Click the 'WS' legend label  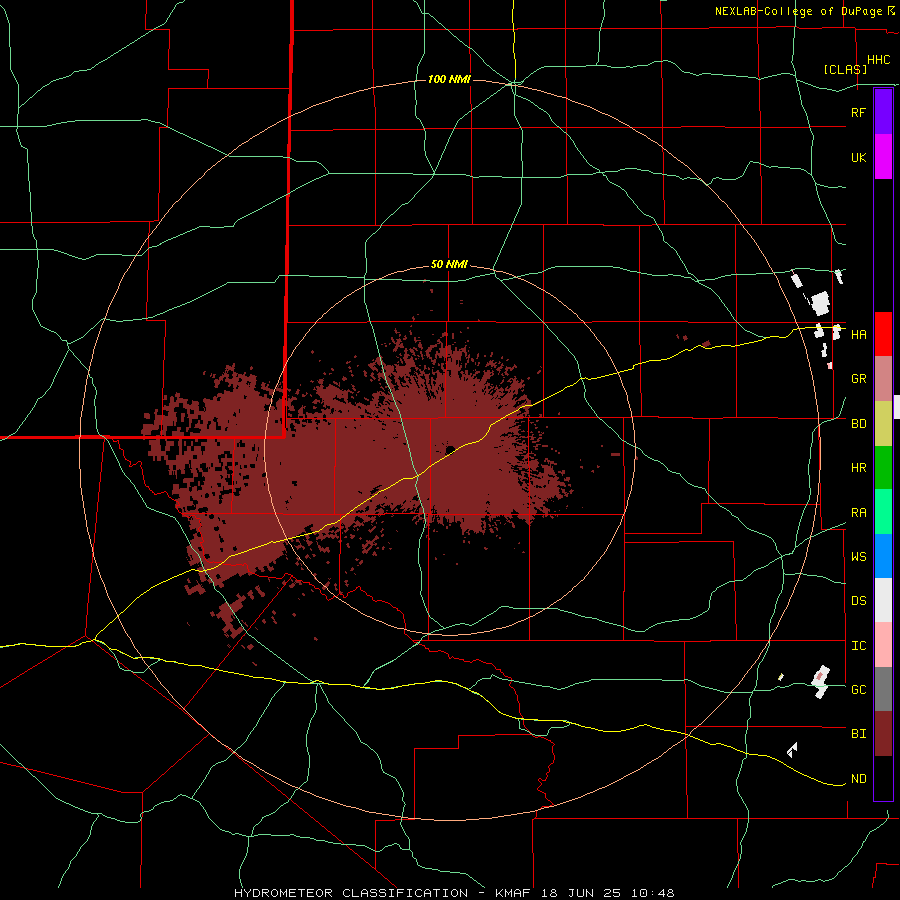tap(858, 557)
